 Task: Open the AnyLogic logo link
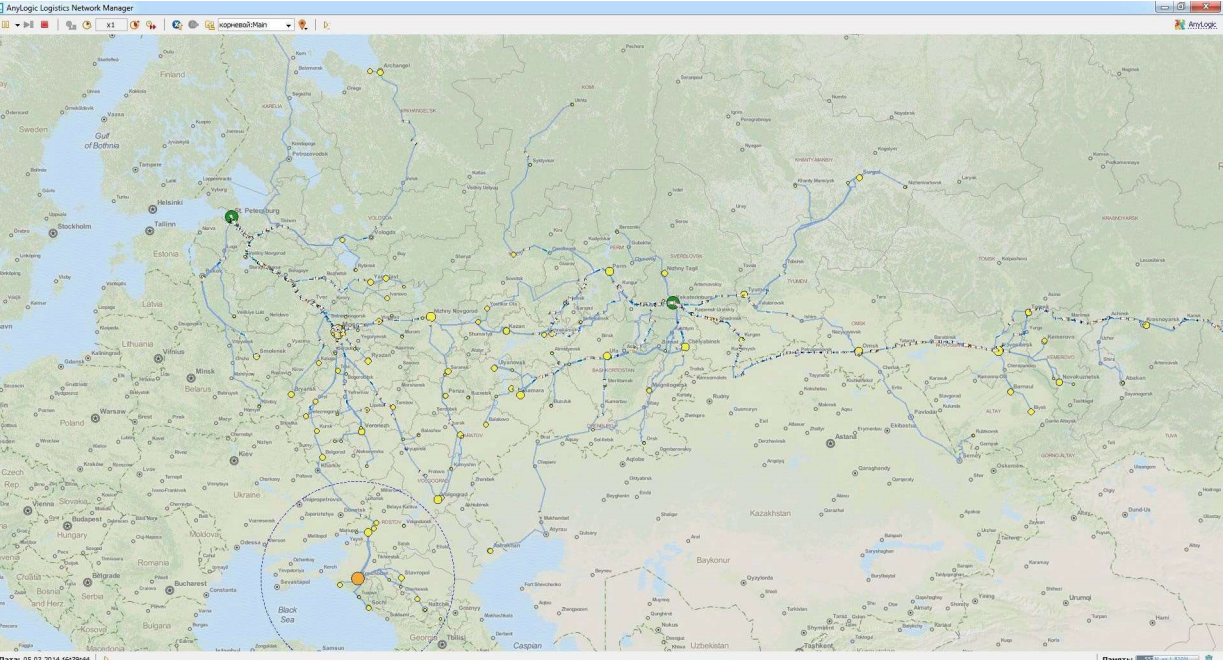click(1197, 25)
